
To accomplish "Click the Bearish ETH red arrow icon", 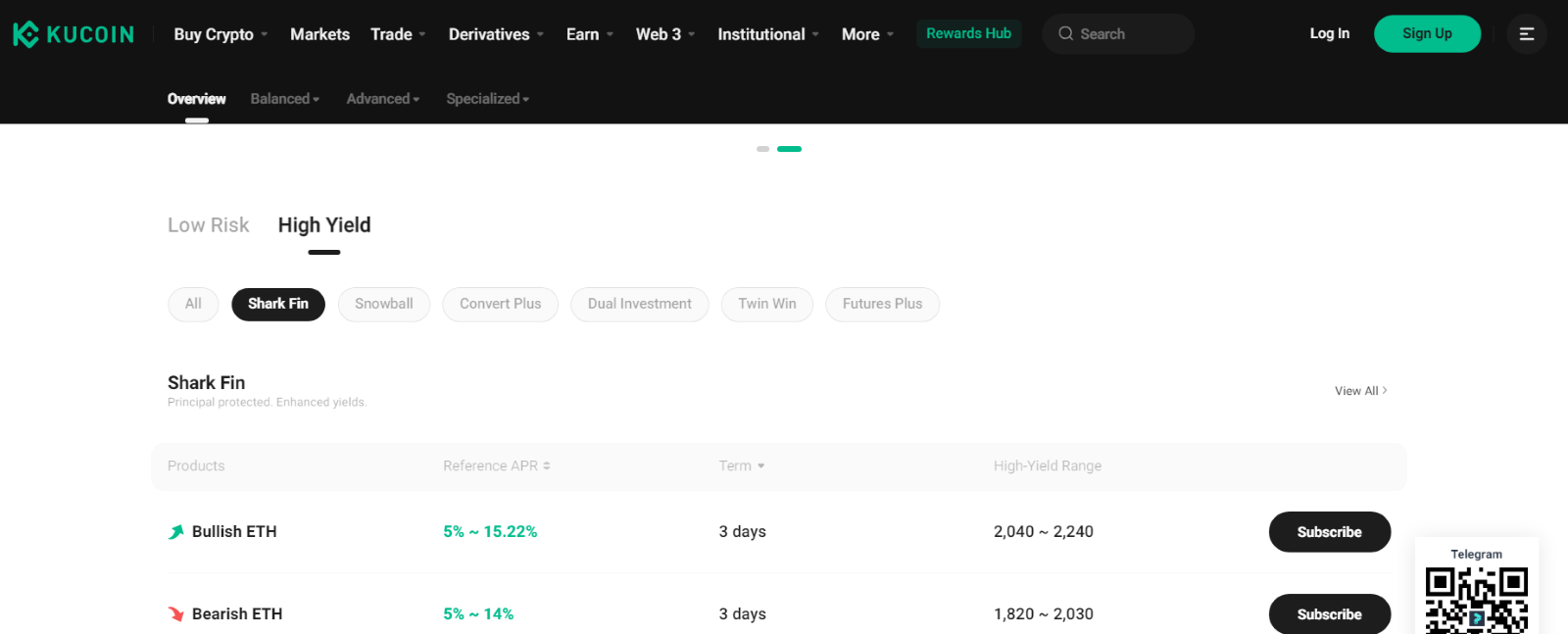I will [x=176, y=614].
